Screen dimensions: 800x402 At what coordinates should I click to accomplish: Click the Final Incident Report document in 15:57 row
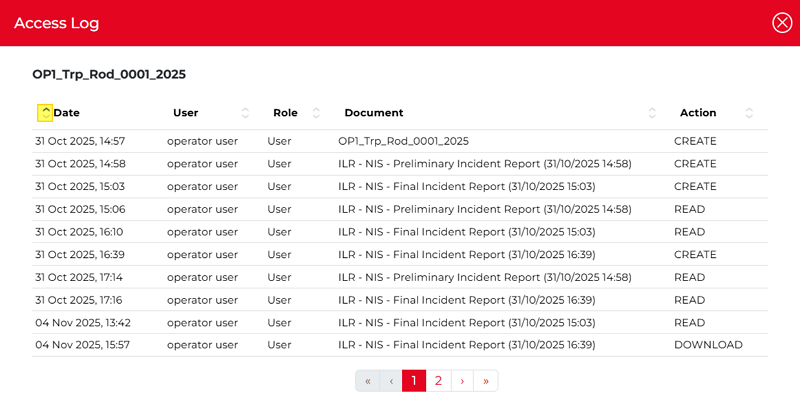tap(467, 345)
